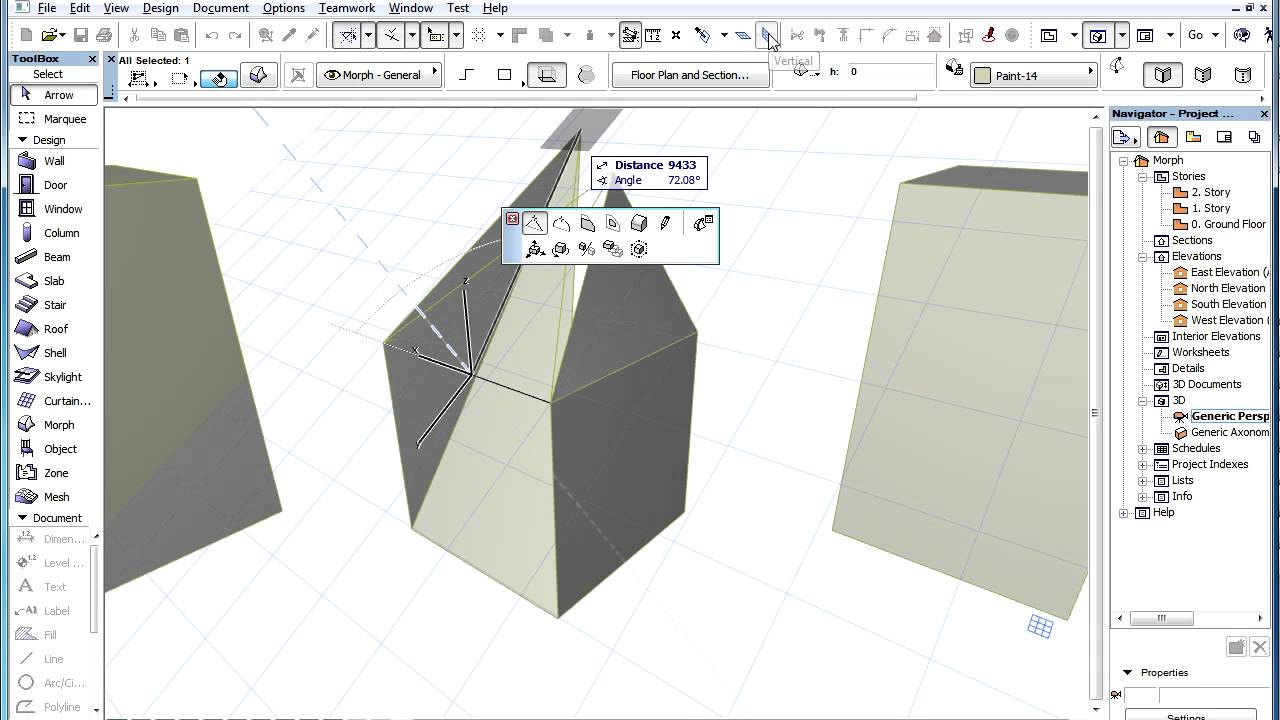The image size is (1280, 720).
Task: Pick the Curtain Wall tool
Action: pos(66,401)
